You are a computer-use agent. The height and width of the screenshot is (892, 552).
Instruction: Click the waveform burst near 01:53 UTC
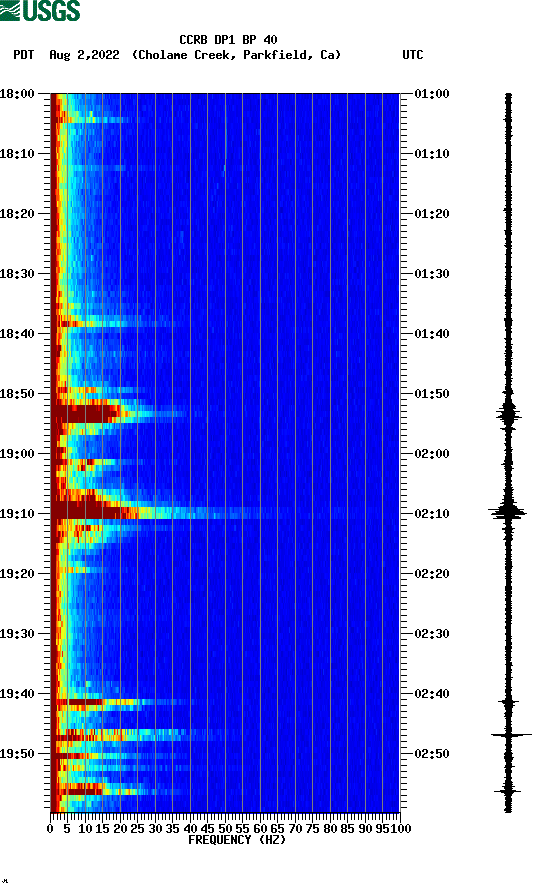(x=508, y=415)
